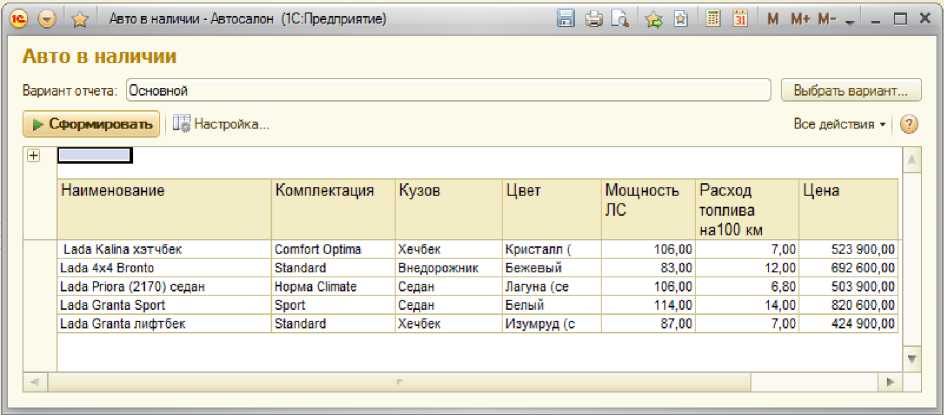Viewport: 944px width, 415px height.
Task: Select the Lada Priora (2170) седан cell
Action: [x=164, y=287]
